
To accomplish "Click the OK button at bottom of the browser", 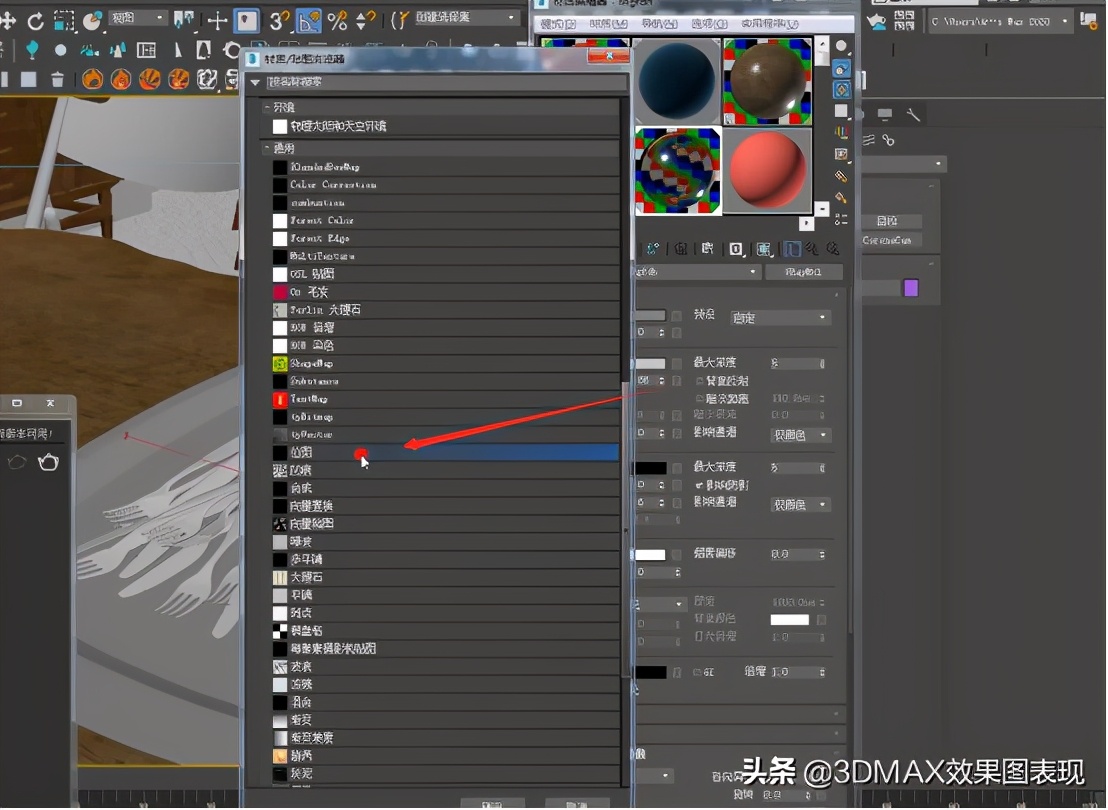I will point(492,803).
